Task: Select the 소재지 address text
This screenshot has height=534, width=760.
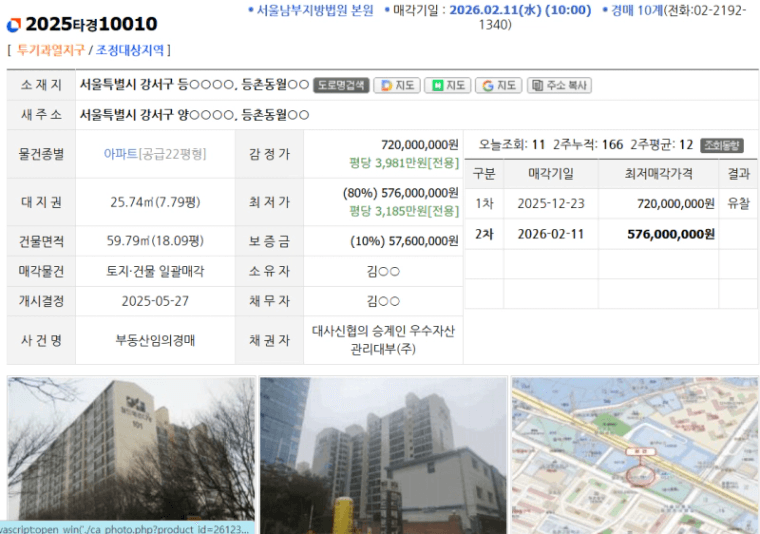Action: (194, 85)
